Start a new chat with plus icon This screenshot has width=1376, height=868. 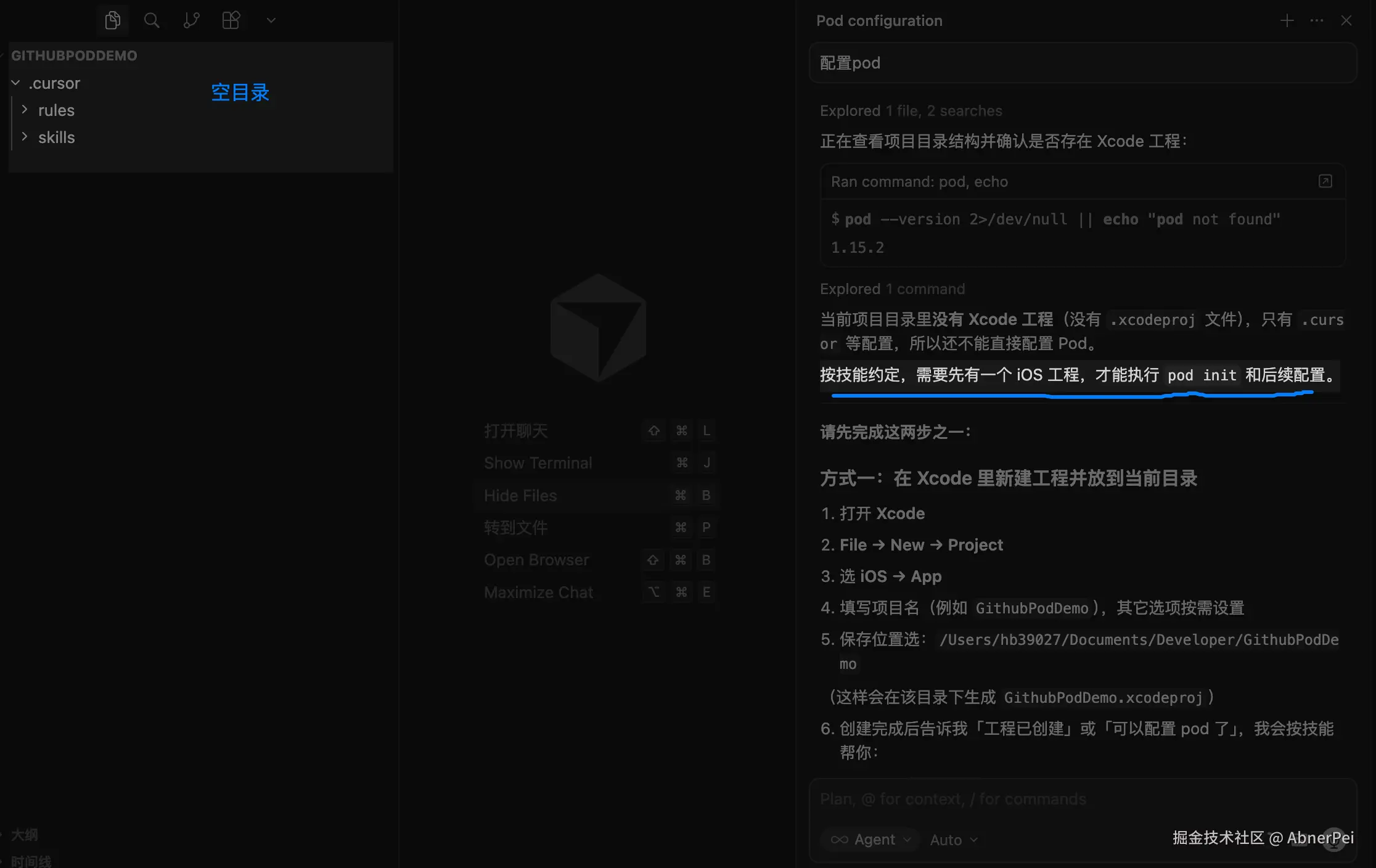[1287, 20]
